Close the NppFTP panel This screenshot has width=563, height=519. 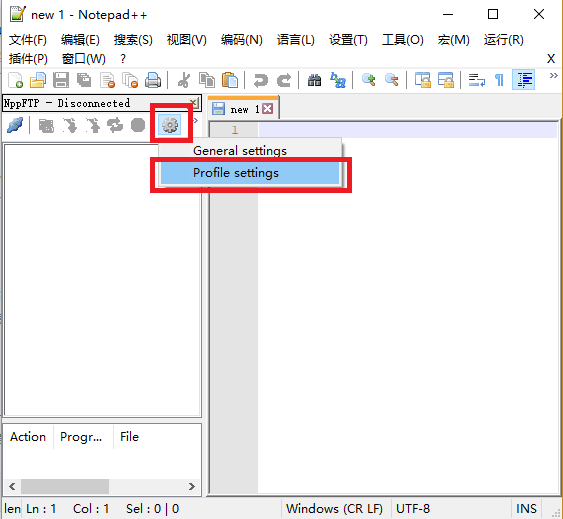coord(193,103)
